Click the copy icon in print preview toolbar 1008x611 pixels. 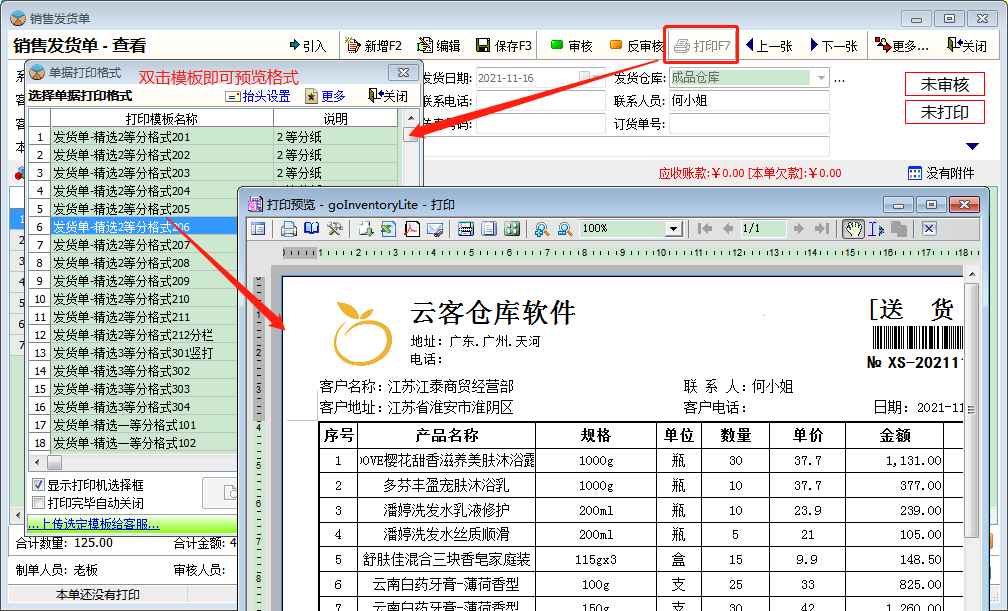click(899, 229)
